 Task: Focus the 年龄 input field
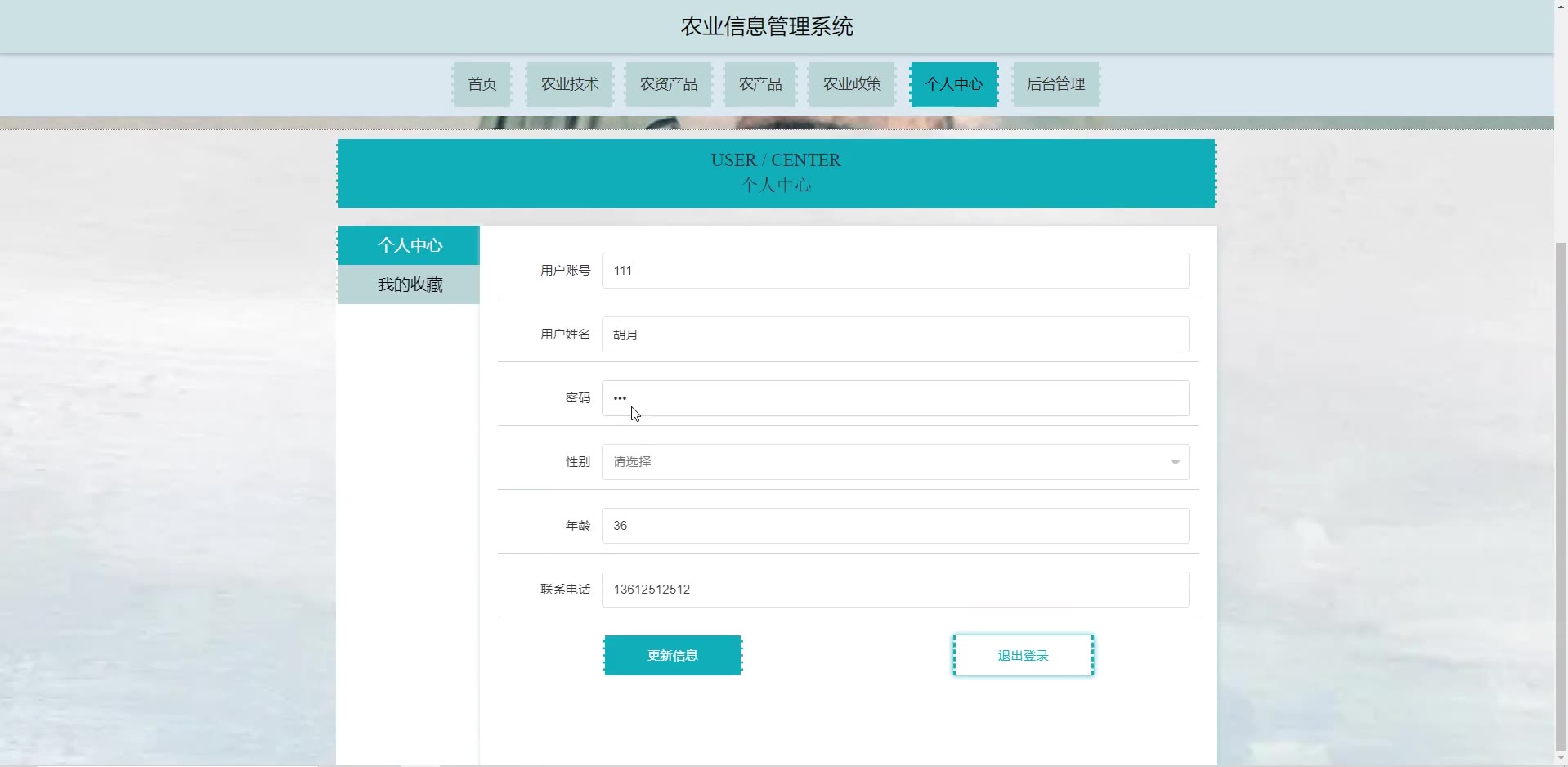click(x=895, y=526)
